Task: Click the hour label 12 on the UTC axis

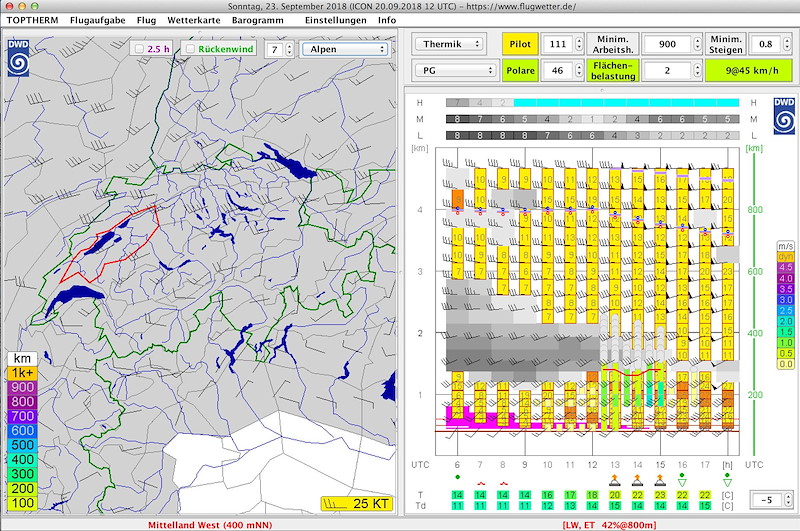Action: [x=592, y=465]
